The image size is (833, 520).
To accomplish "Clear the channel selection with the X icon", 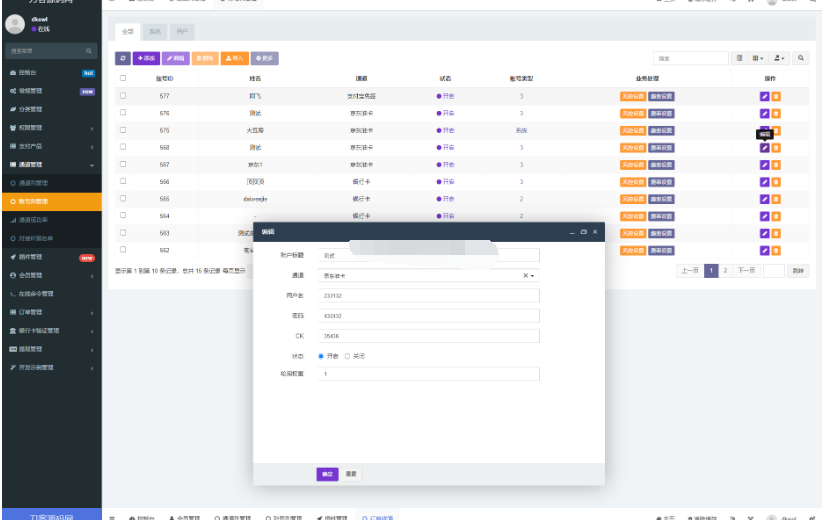I will coord(525,275).
